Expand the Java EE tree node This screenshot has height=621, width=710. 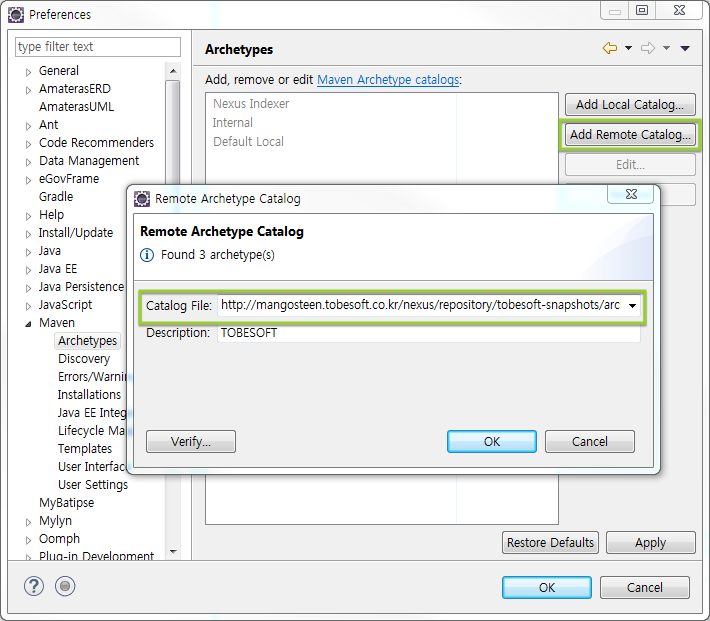[x=29, y=270]
